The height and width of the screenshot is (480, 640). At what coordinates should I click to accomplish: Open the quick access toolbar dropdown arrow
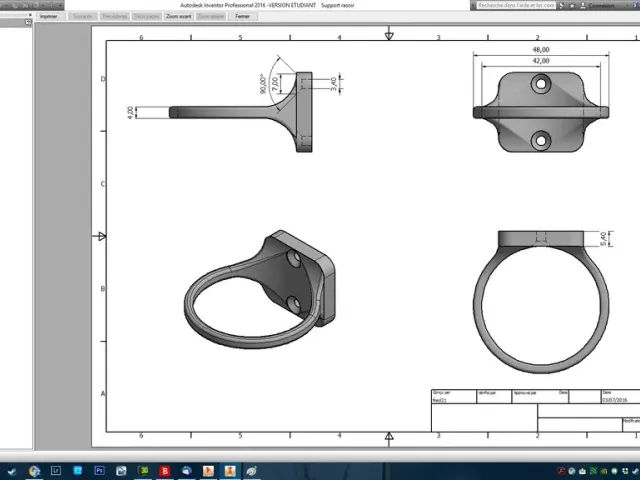click(x=60, y=5)
